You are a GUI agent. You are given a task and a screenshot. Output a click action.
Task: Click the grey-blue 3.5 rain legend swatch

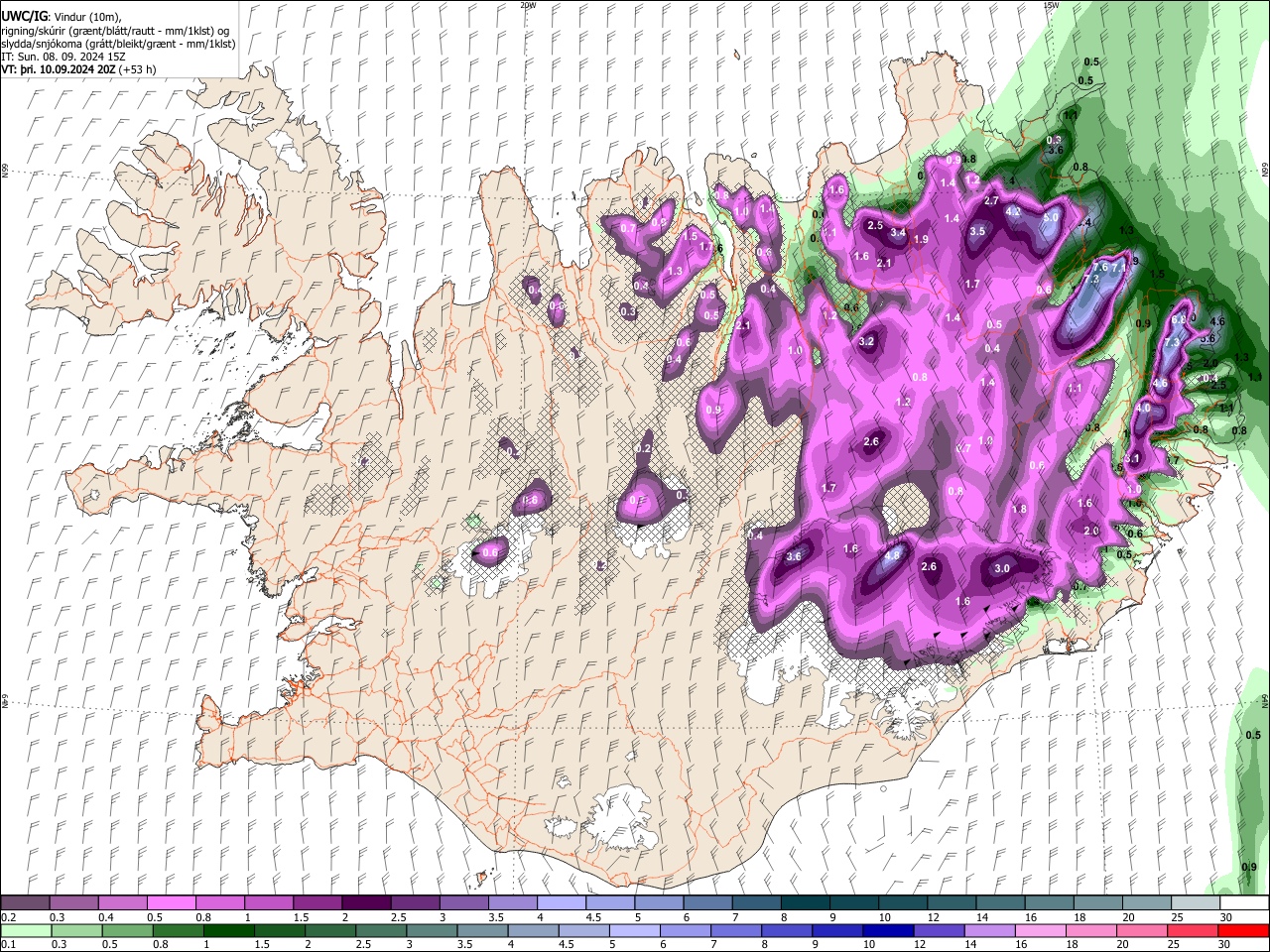tap(481, 931)
